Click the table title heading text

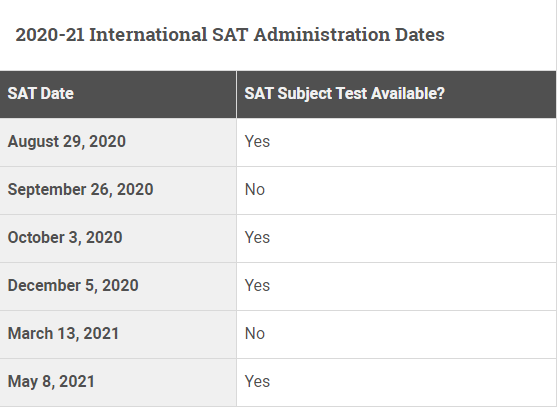pyautogui.click(x=230, y=35)
